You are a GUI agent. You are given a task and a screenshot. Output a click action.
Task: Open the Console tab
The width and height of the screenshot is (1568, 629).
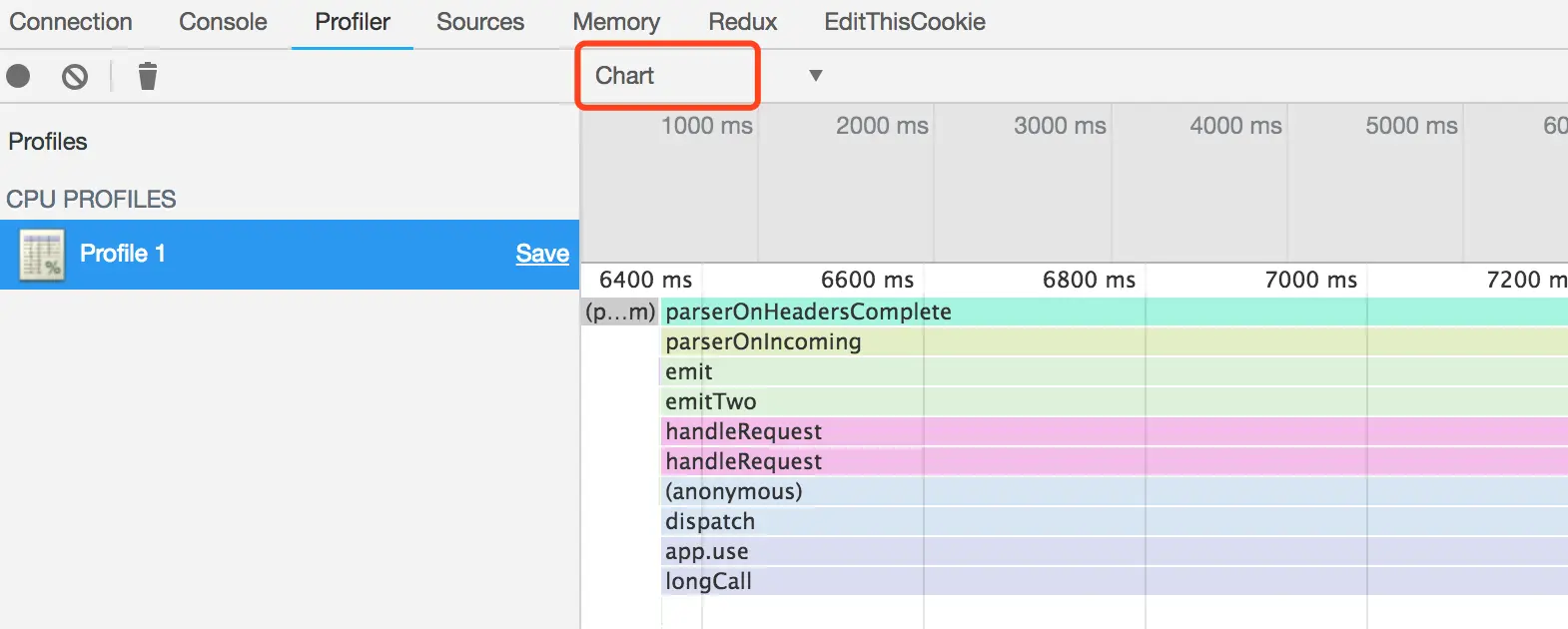[223, 22]
